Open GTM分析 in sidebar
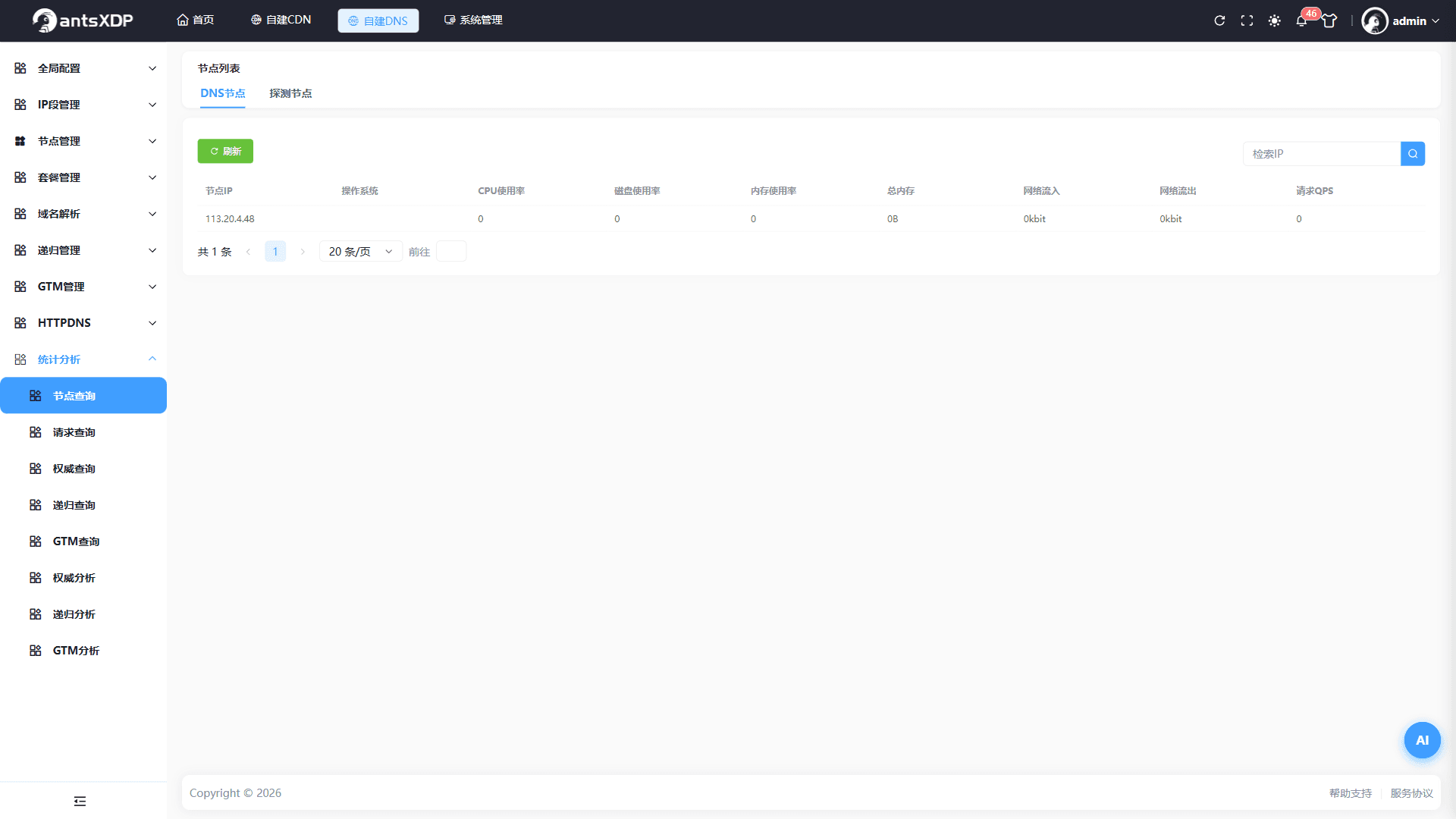This screenshot has width=1456, height=819. pyautogui.click(x=83, y=651)
